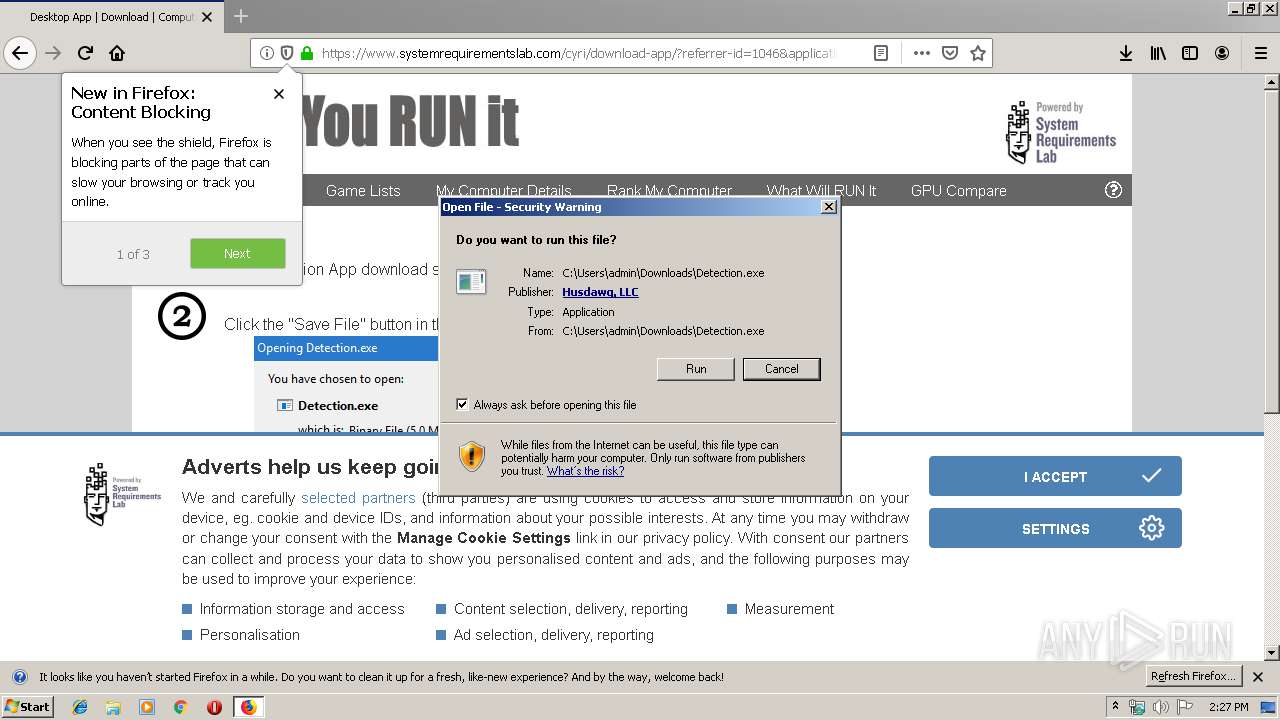This screenshot has width=1280, height=720.
Task: Toggle reader view icon in address bar
Action: point(881,53)
